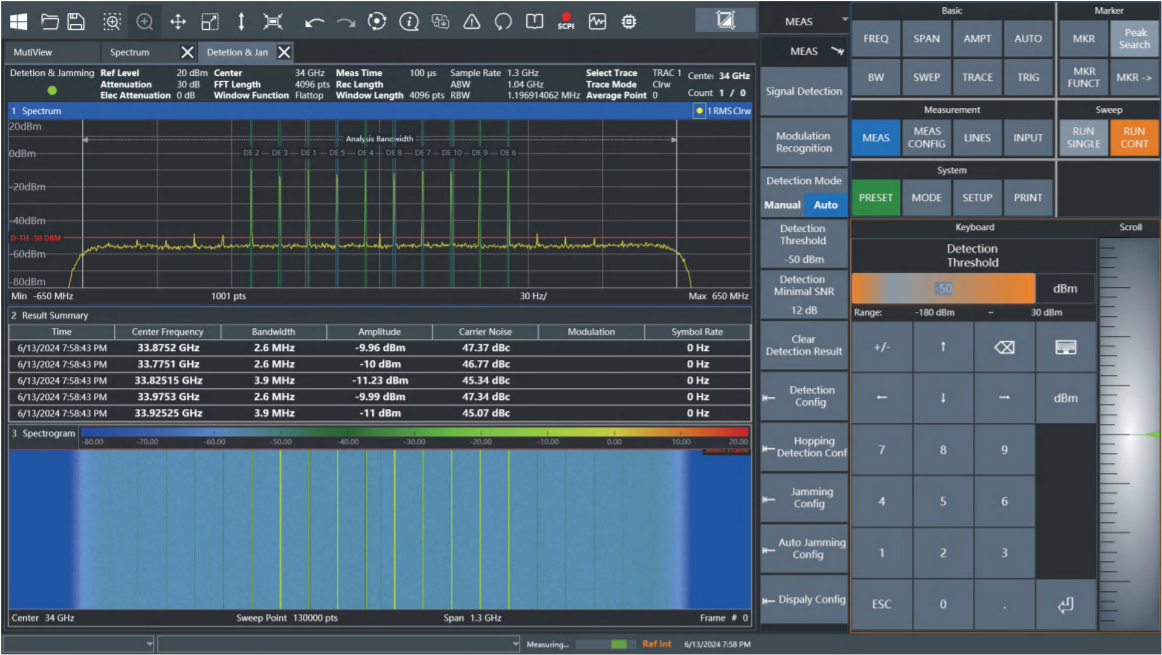This screenshot has width=1162, height=655.
Task: Expand Auto Jamming Config submenu
Action: click(804, 548)
